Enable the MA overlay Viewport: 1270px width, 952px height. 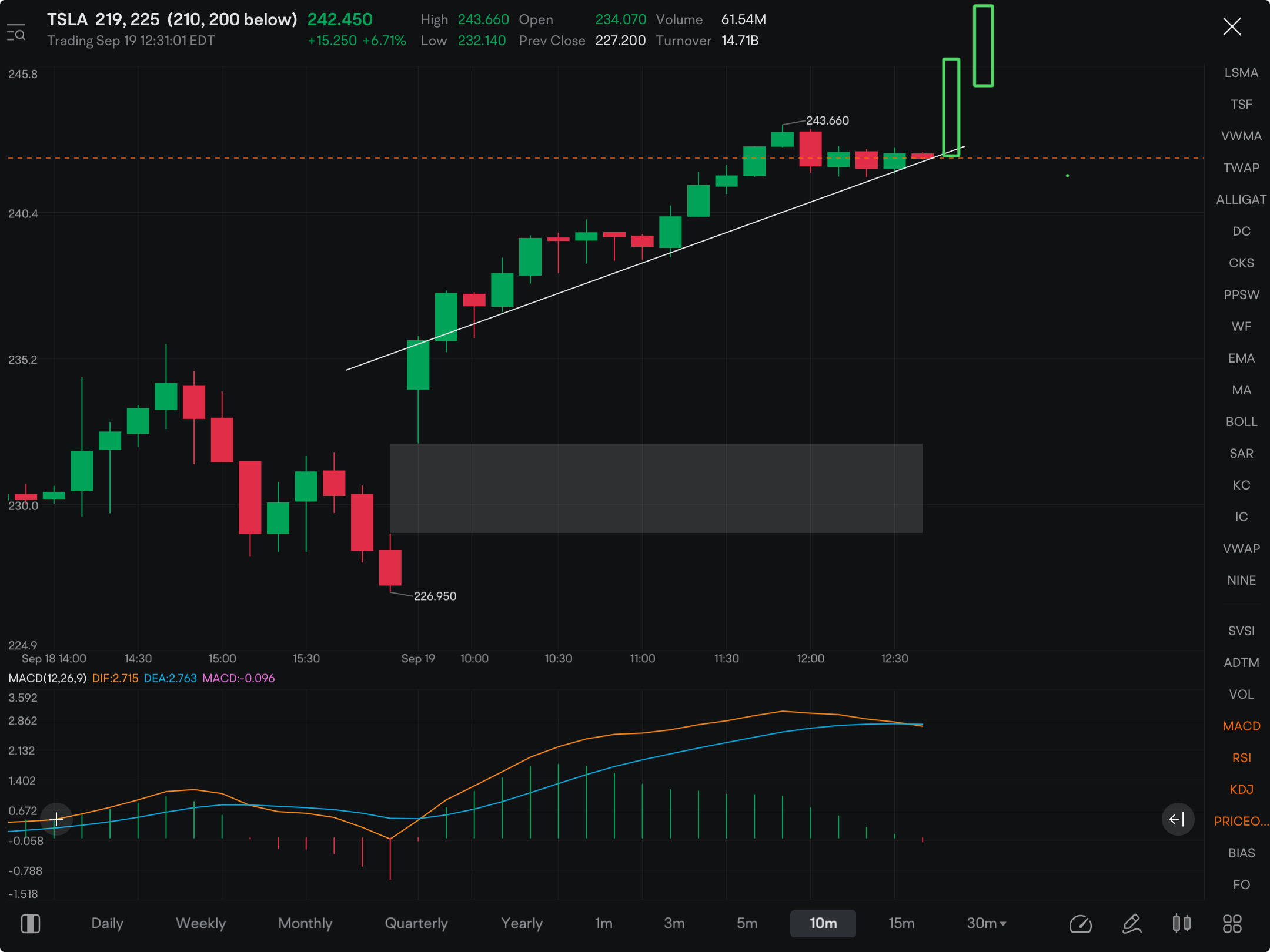pyautogui.click(x=1241, y=390)
